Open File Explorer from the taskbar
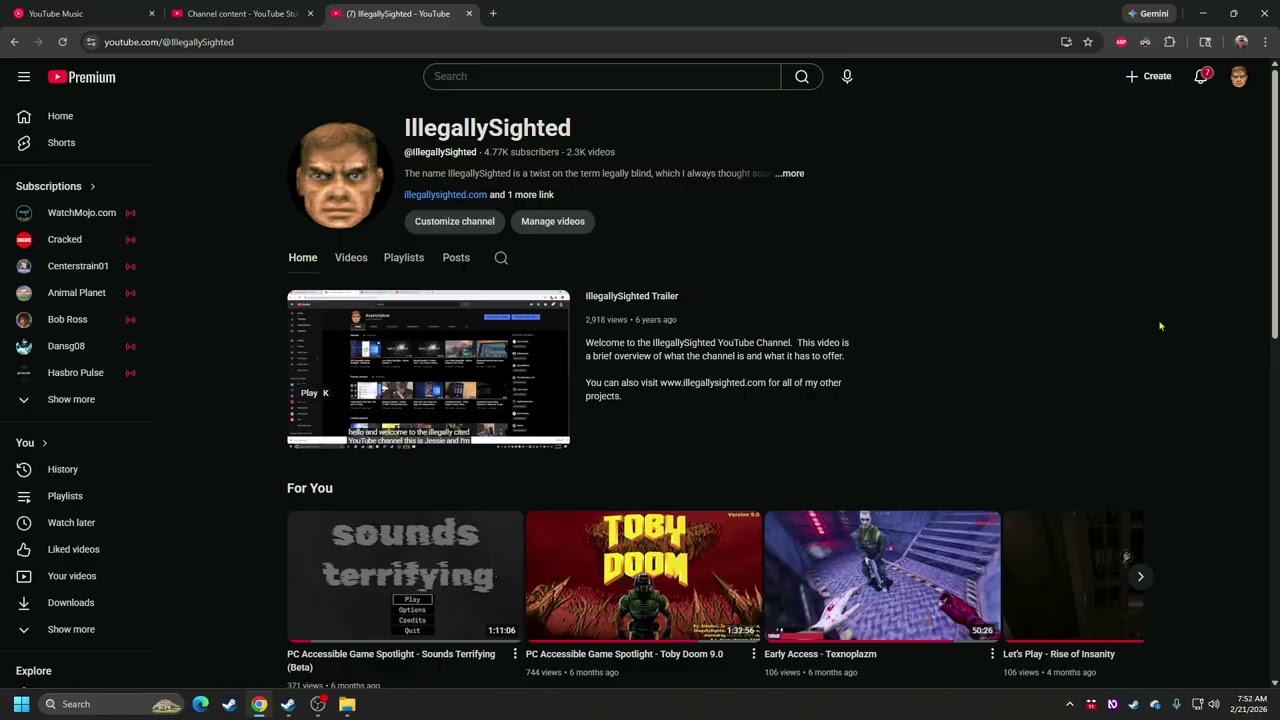 click(x=347, y=704)
